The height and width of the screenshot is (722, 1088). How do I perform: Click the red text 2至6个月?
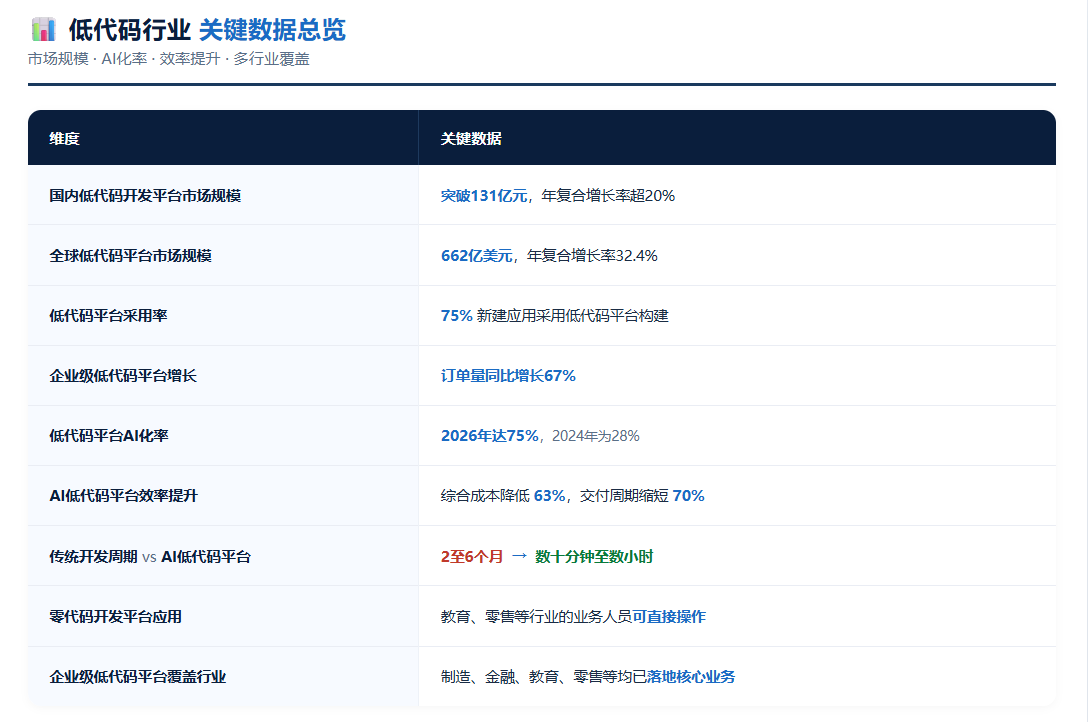click(472, 557)
